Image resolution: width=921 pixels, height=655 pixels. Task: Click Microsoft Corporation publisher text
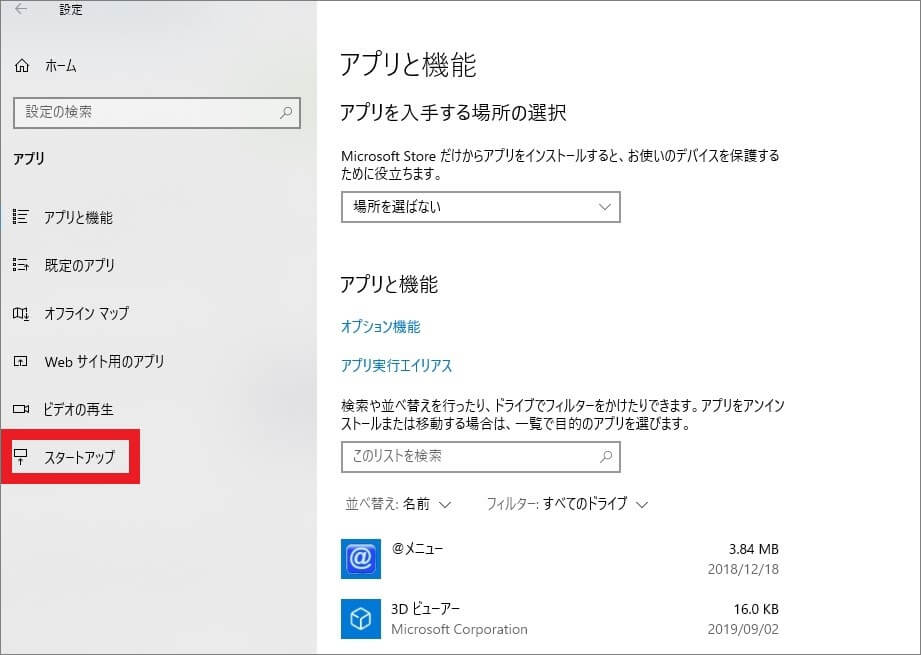[x=459, y=629]
